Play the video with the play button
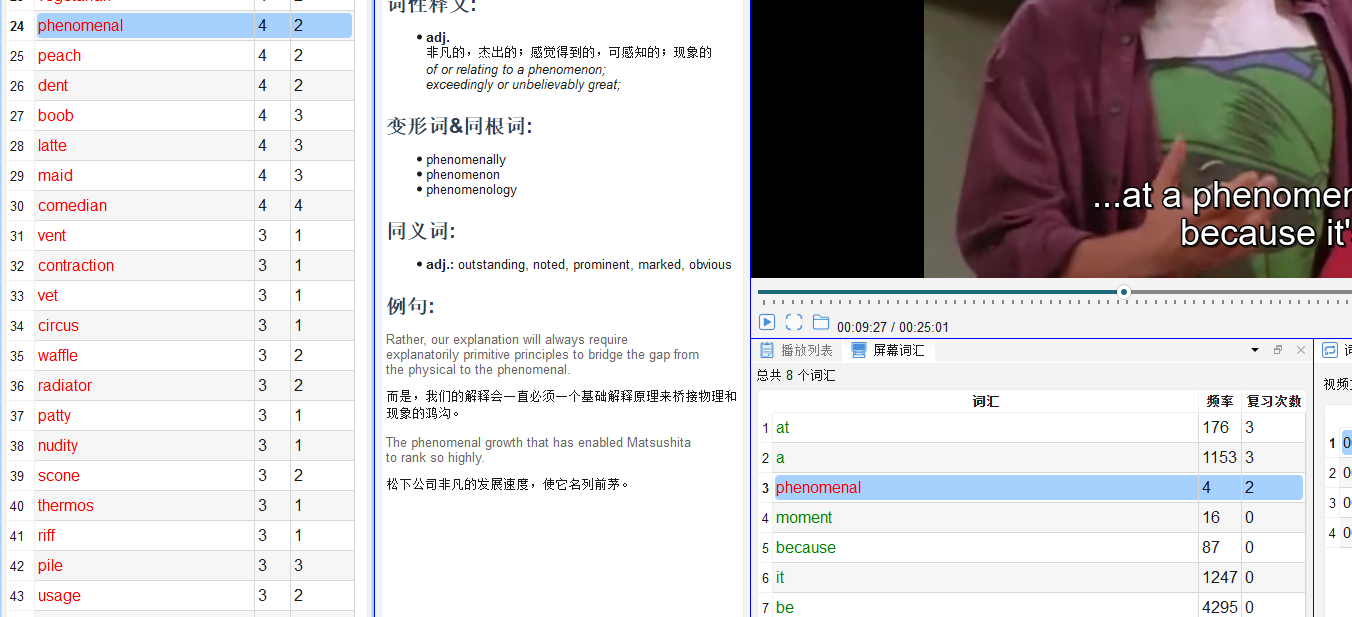The image size is (1352, 617). [x=767, y=322]
